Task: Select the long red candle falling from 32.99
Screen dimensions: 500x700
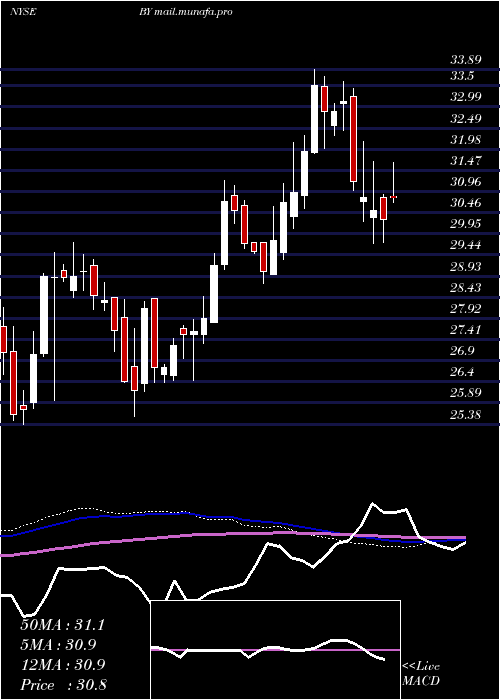Action: pyautogui.click(x=353, y=139)
